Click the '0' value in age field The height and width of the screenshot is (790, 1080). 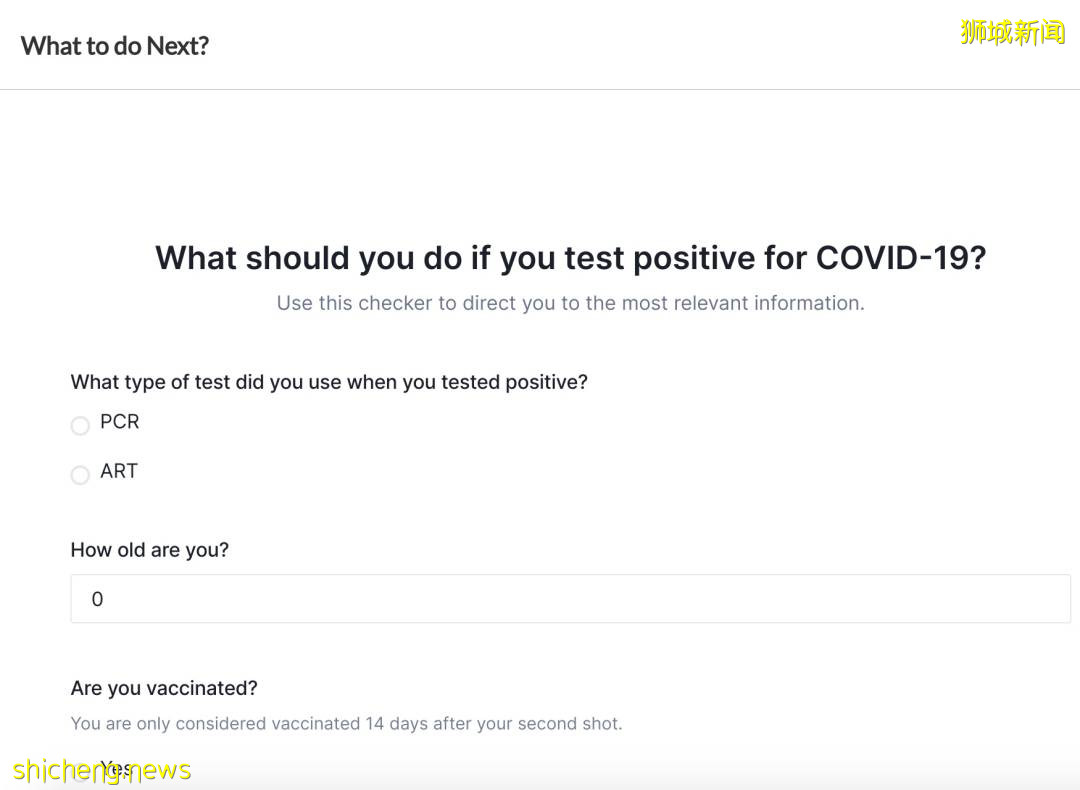(97, 599)
